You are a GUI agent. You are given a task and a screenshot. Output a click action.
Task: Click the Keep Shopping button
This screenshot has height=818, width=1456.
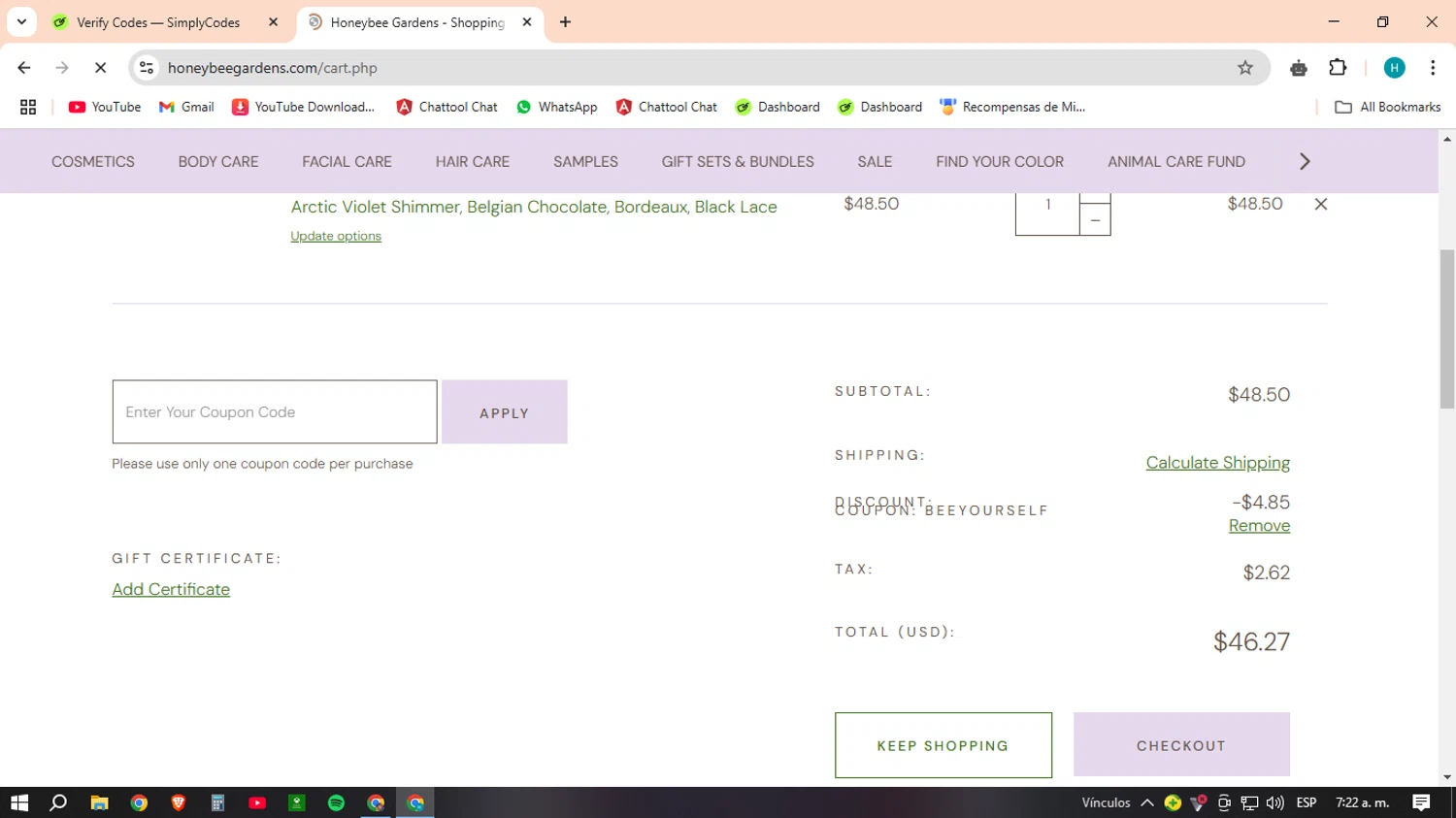click(x=943, y=745)
